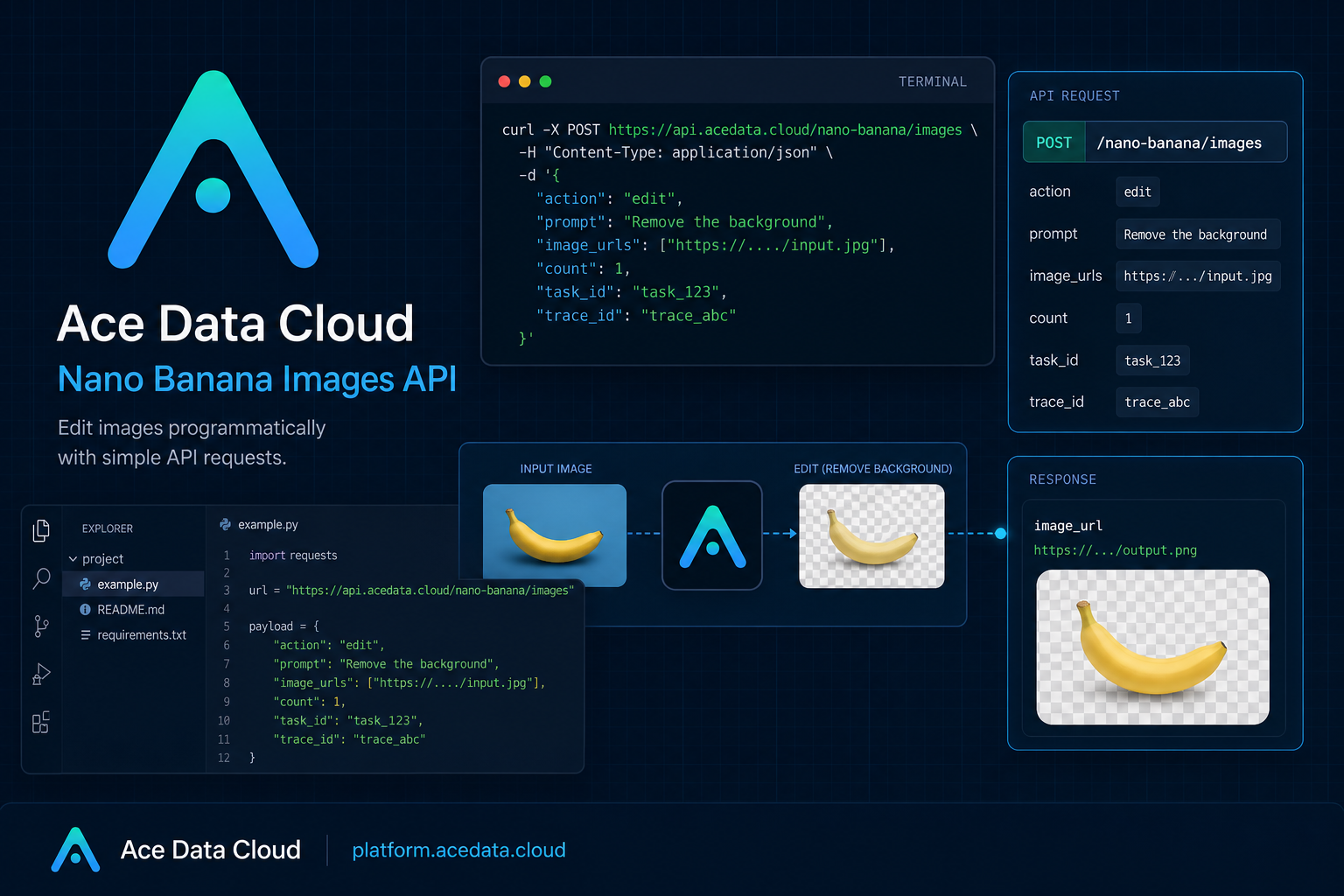This screenshot has width=1344, height=896.
Task: Click the task_id field value "task_123"
Action: [1152, 360]
